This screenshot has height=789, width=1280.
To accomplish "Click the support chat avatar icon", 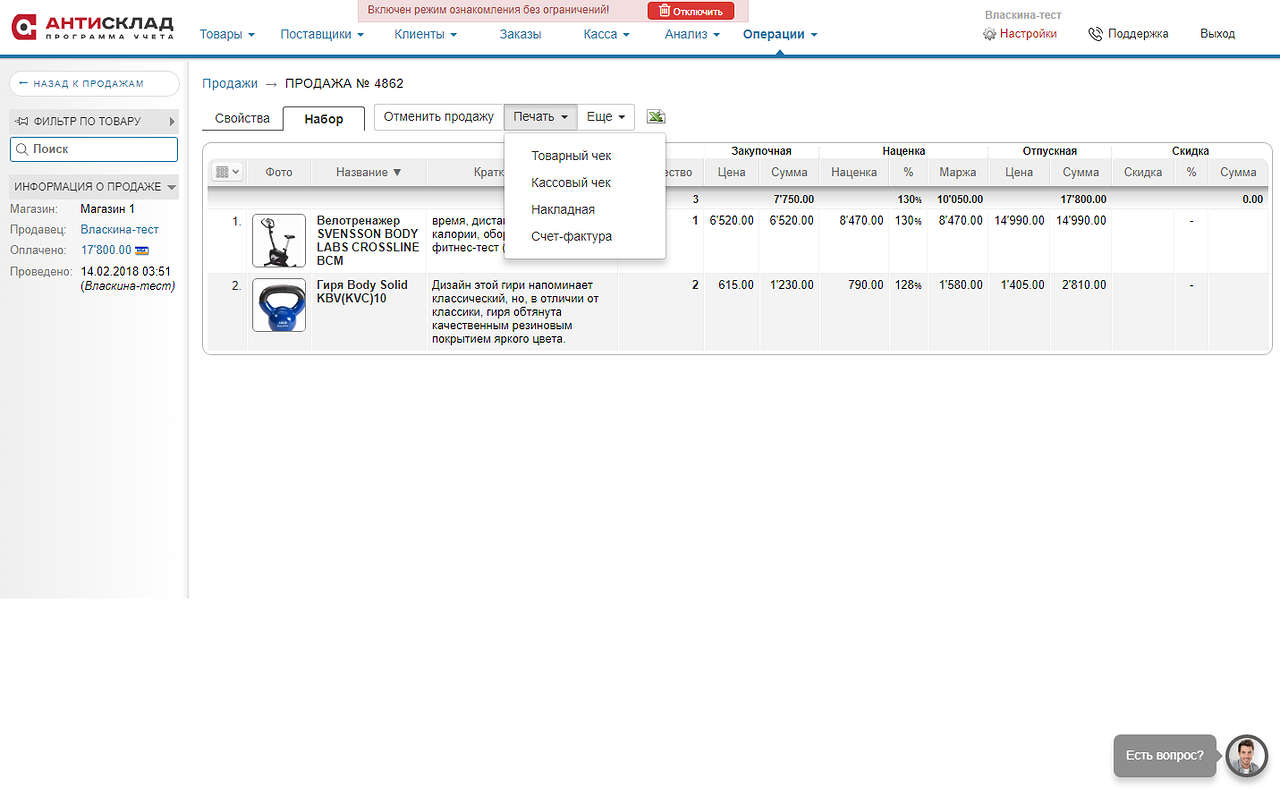I will 1246,756.
